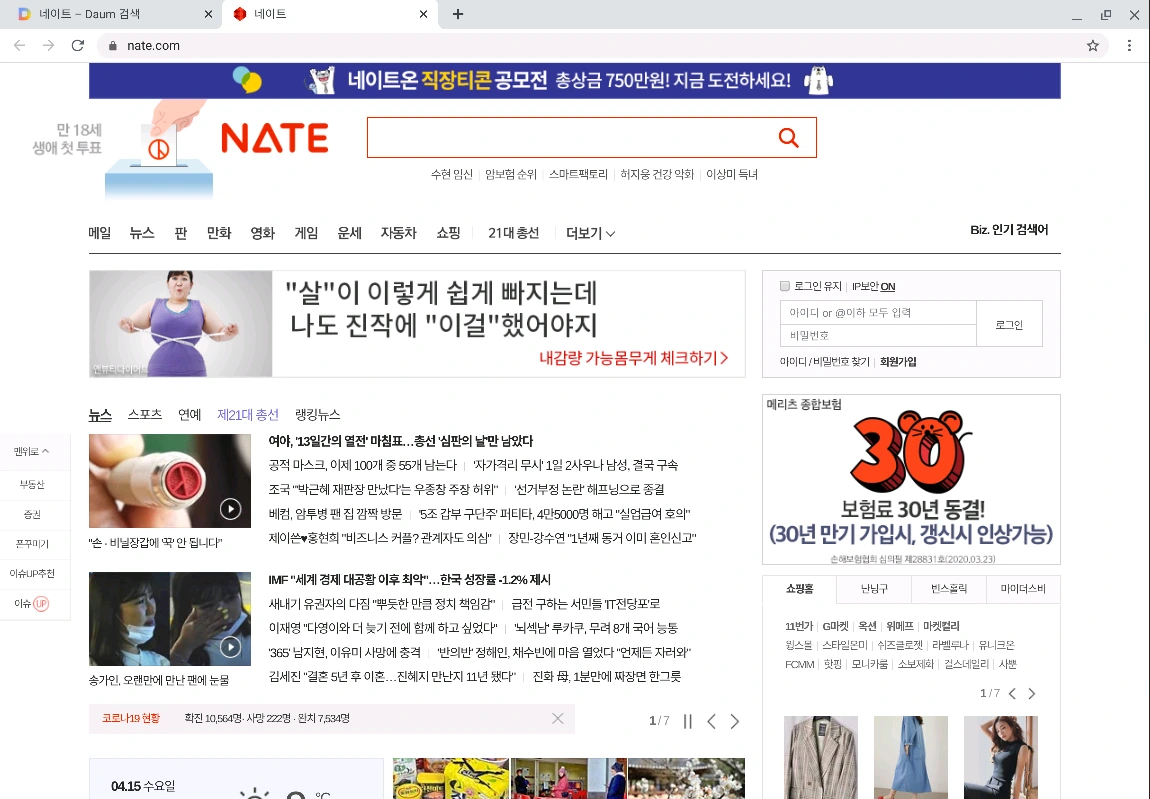The width and height of the screenshot is (1150, 799).
Task: Open the 뉴스 menu item
Action: (x=142, y=233)
